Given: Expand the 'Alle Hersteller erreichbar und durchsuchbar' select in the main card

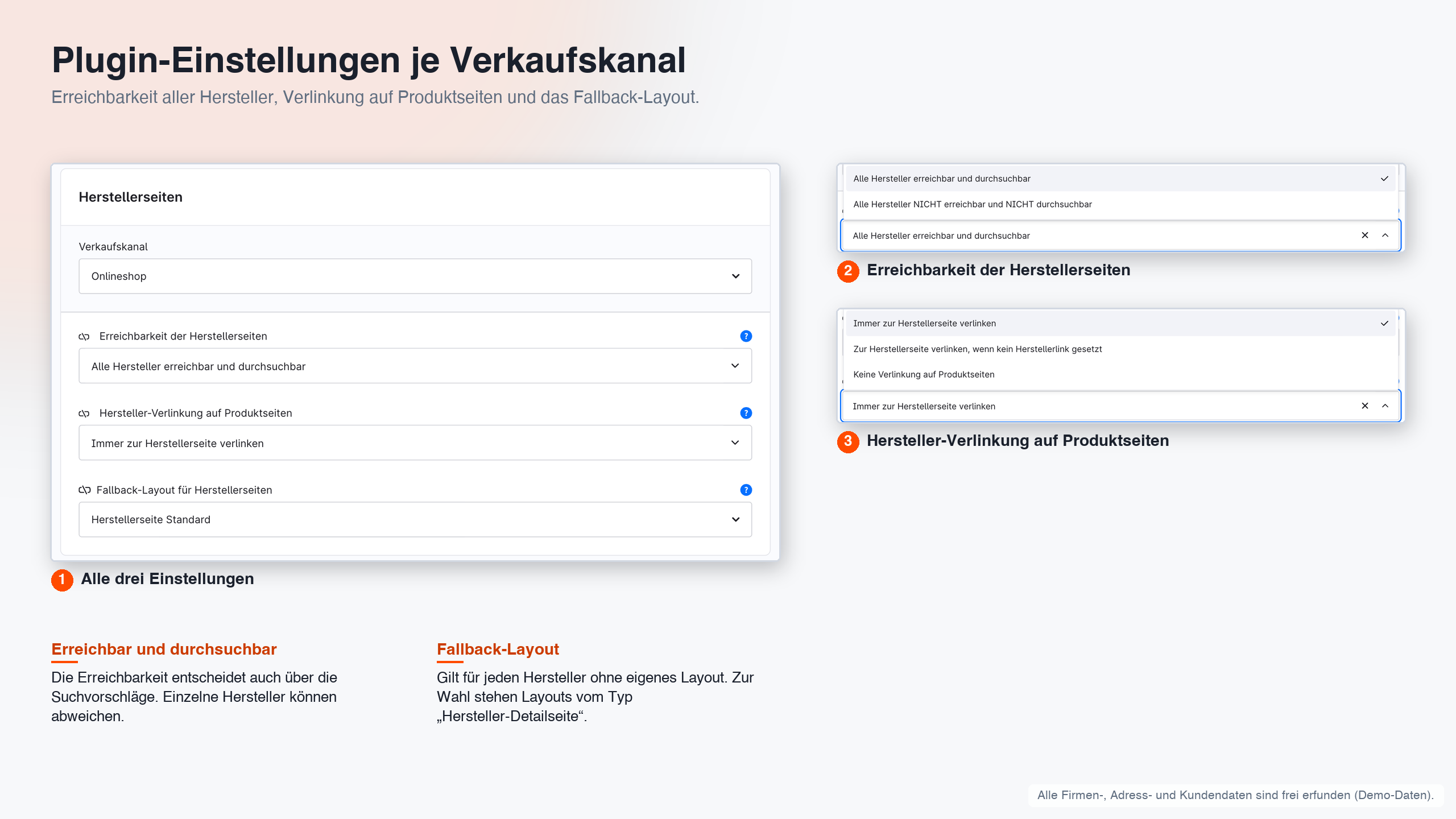Looking at the screenshot, I should click(x=415, y=366).
